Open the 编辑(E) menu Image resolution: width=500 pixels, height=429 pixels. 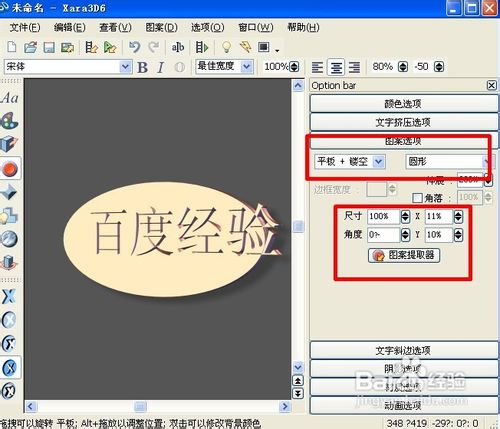tap(70, 27)
